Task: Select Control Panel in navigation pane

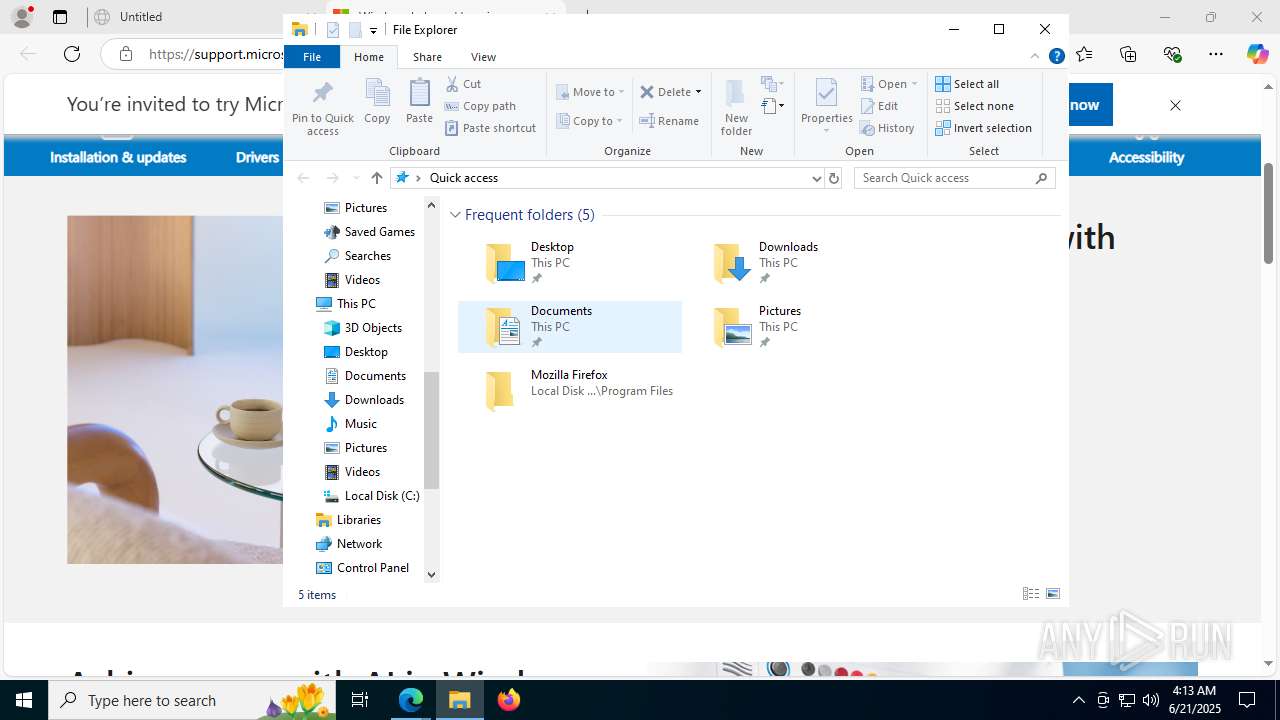Action: (372, 568)
